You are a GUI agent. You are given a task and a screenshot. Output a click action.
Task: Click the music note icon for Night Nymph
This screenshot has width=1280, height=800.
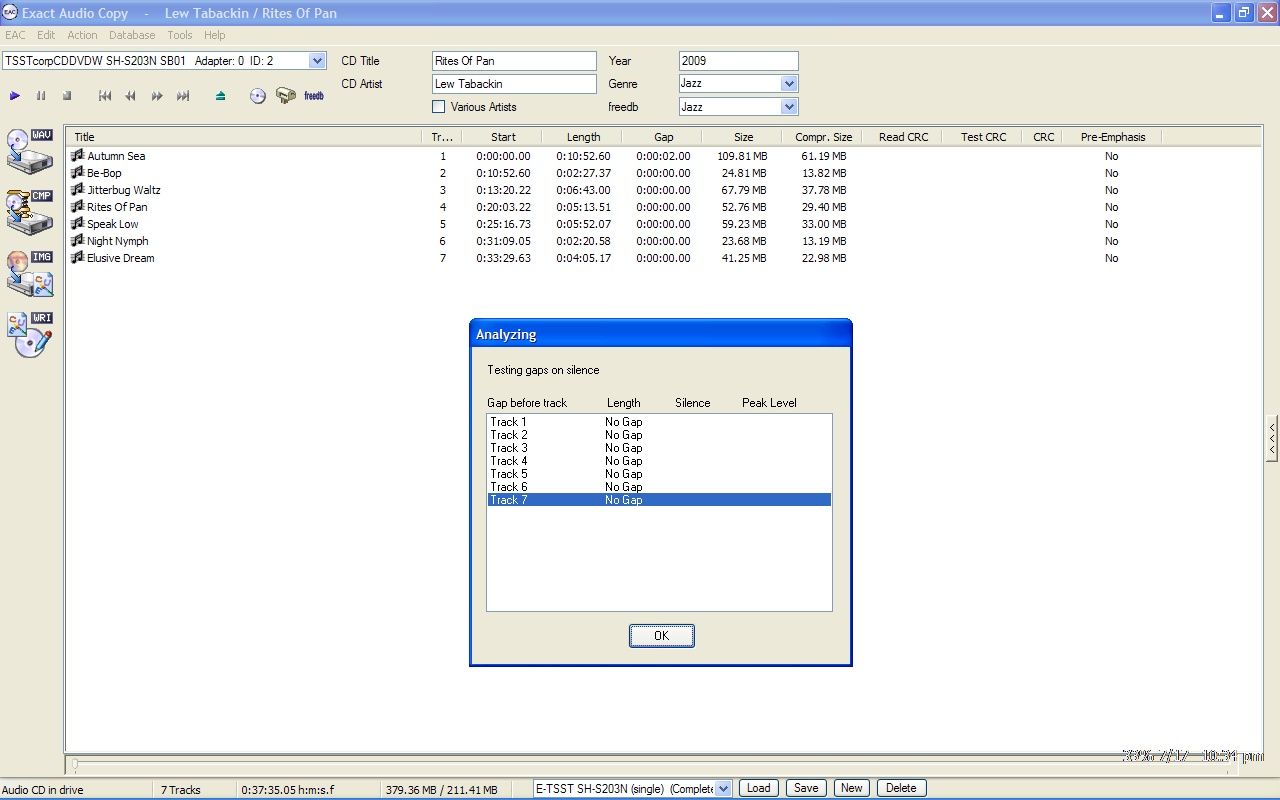coord(77,240)
